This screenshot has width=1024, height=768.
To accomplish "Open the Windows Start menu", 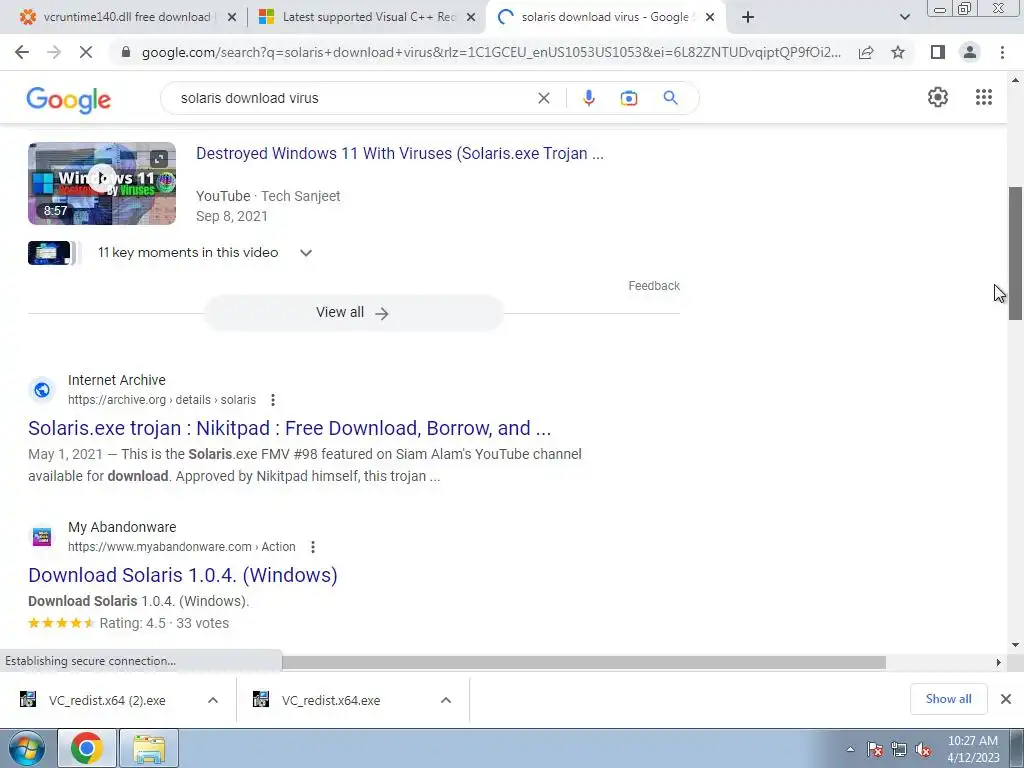I will 26,748.
